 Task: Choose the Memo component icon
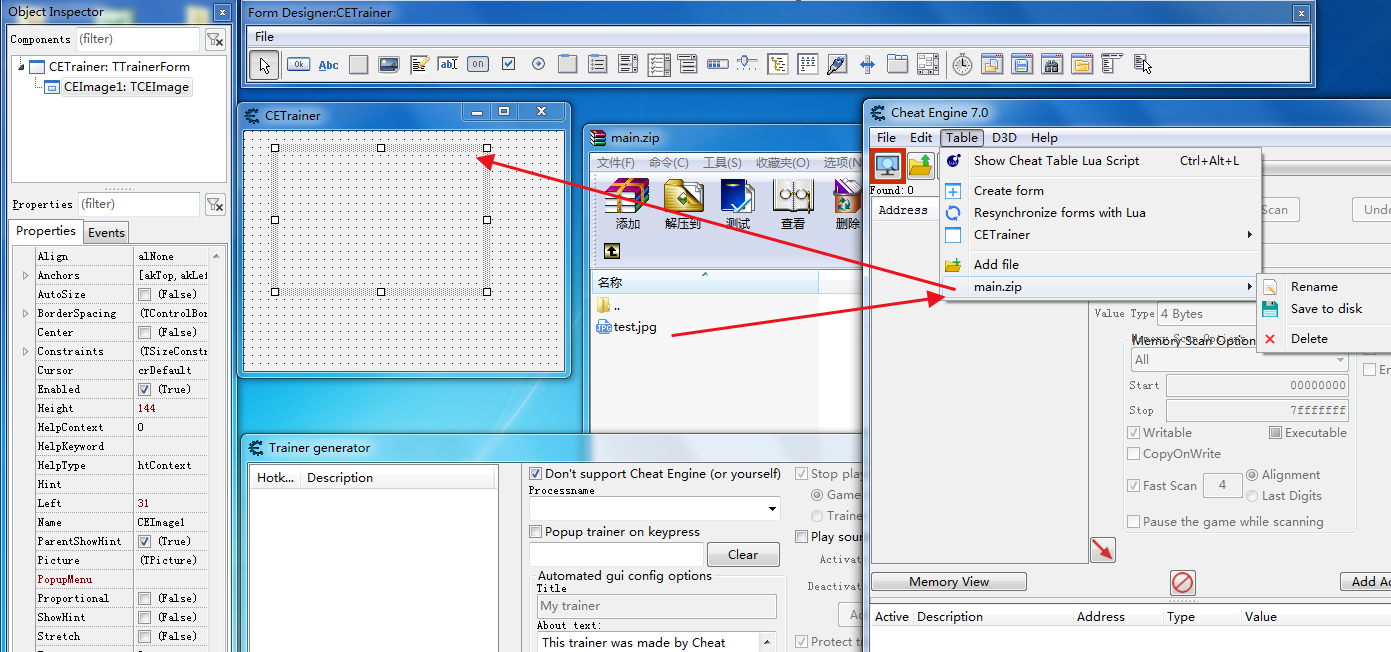[x=418, y=65]
